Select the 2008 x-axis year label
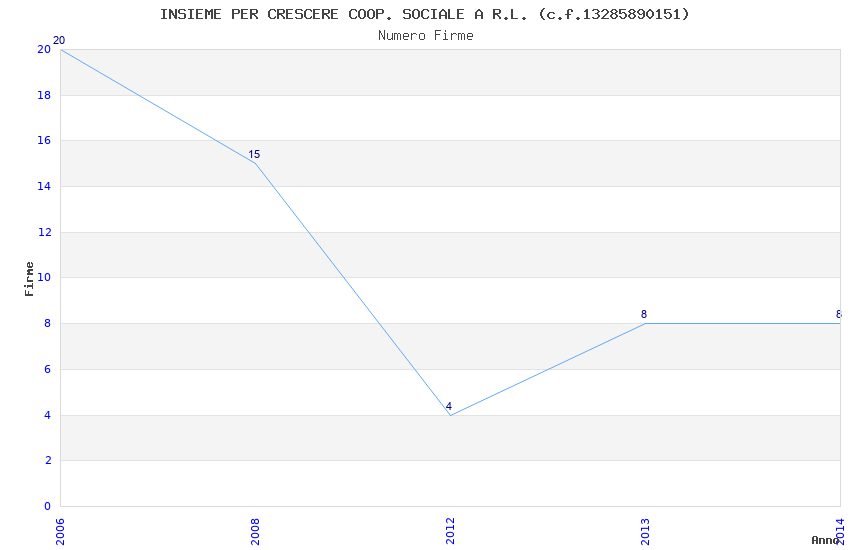Viewport: 850px width, 550px height. tap(255, 532)
